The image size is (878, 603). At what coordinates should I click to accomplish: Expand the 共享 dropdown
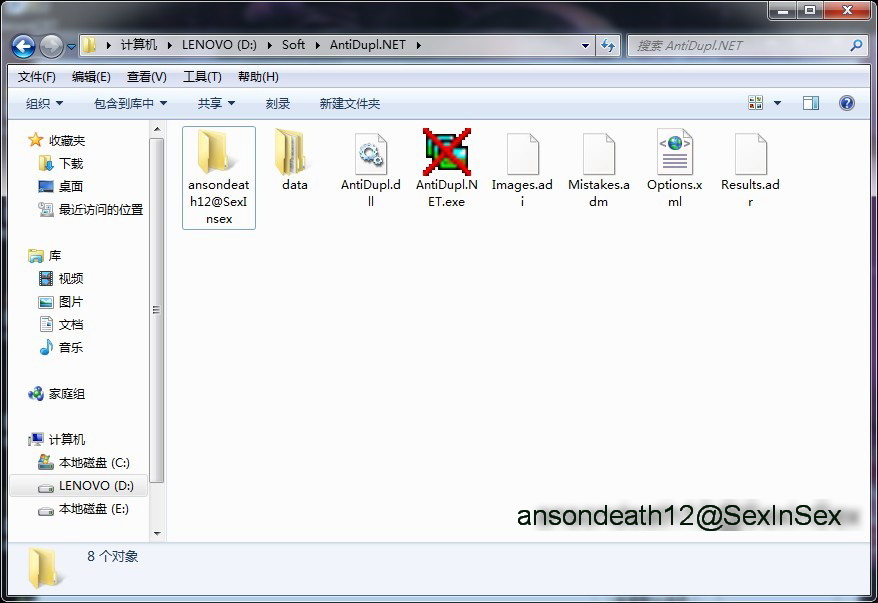(216, 104)
